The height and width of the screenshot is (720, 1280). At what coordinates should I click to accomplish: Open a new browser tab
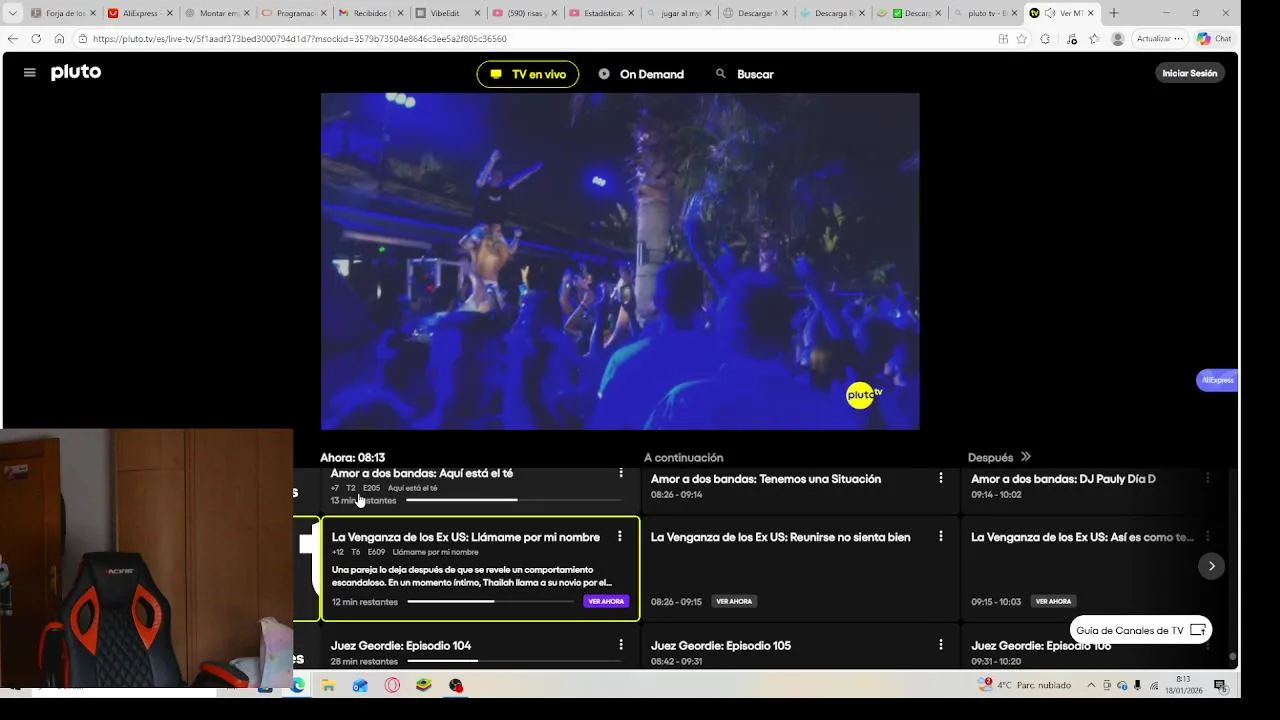1114,13
